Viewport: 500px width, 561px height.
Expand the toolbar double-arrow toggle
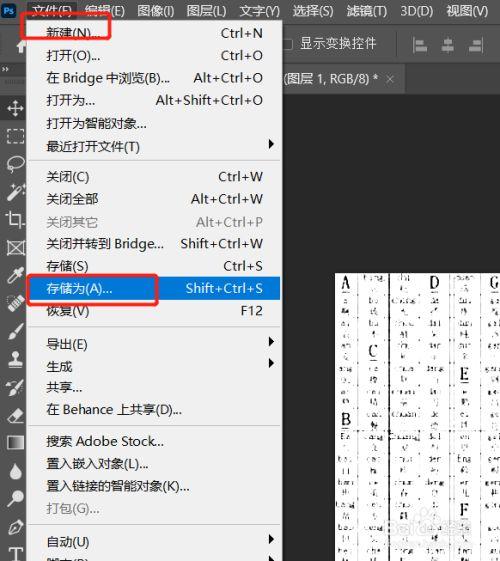tap(5, 69)
